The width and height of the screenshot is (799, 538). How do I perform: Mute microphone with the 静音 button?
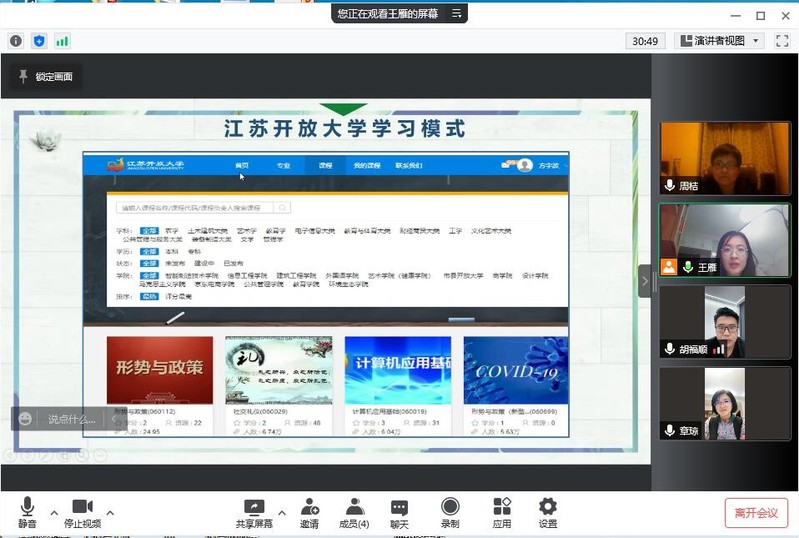pos(28,513)
